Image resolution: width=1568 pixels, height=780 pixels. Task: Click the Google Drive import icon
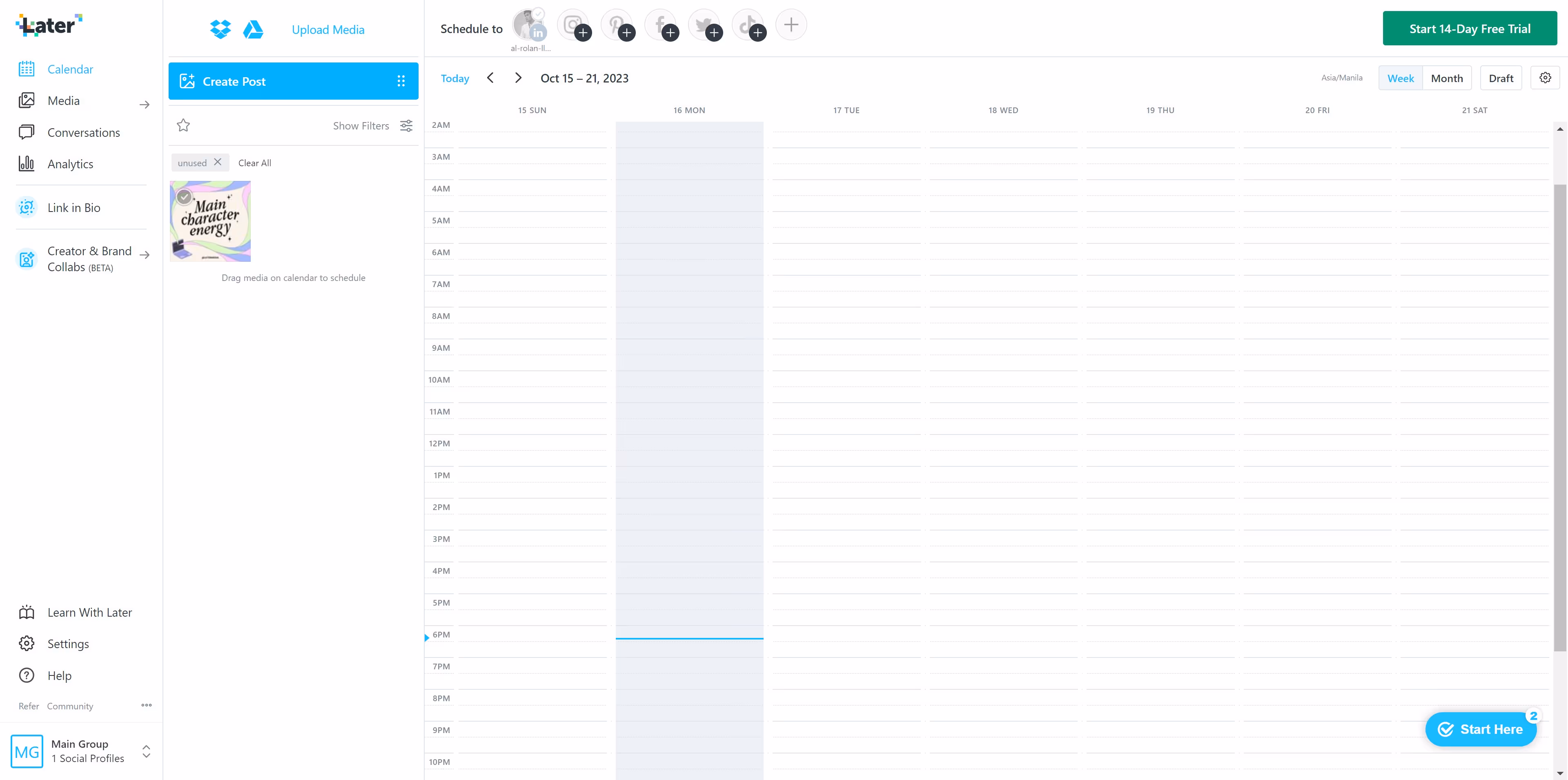point(253,29)
